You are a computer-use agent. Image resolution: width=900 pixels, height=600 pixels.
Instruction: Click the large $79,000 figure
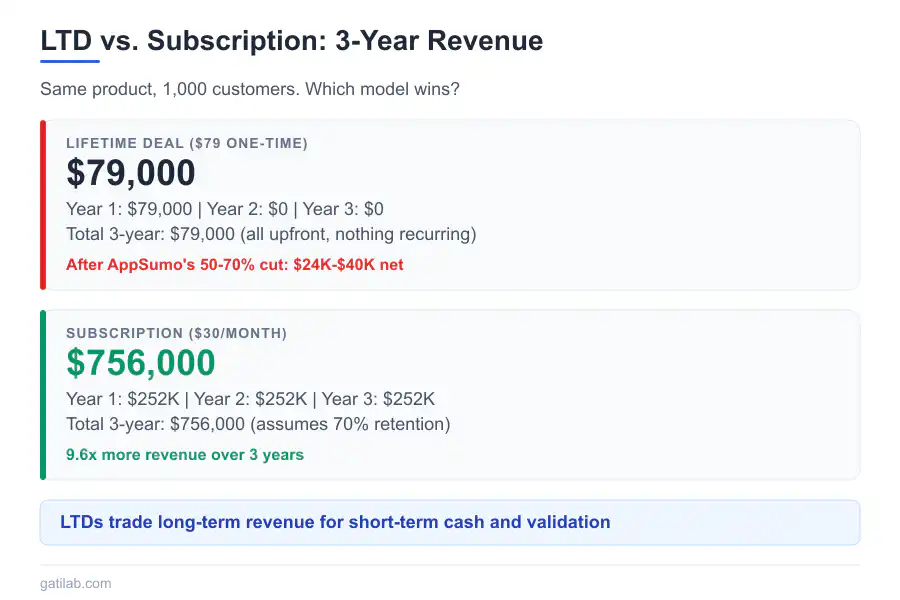tap(131, 173)
